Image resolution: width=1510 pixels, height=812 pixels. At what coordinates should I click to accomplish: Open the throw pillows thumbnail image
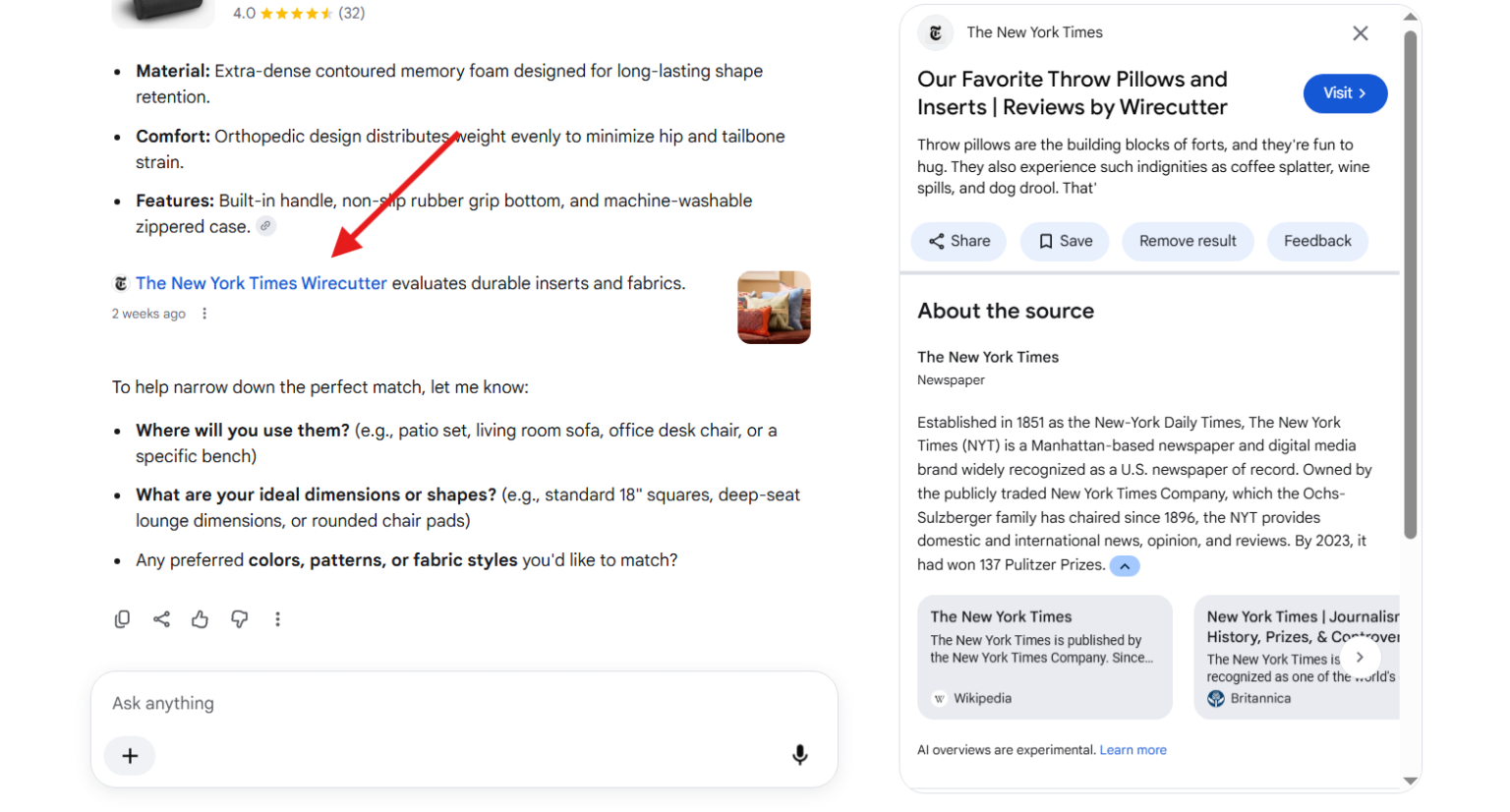click(x=775, y=308)
